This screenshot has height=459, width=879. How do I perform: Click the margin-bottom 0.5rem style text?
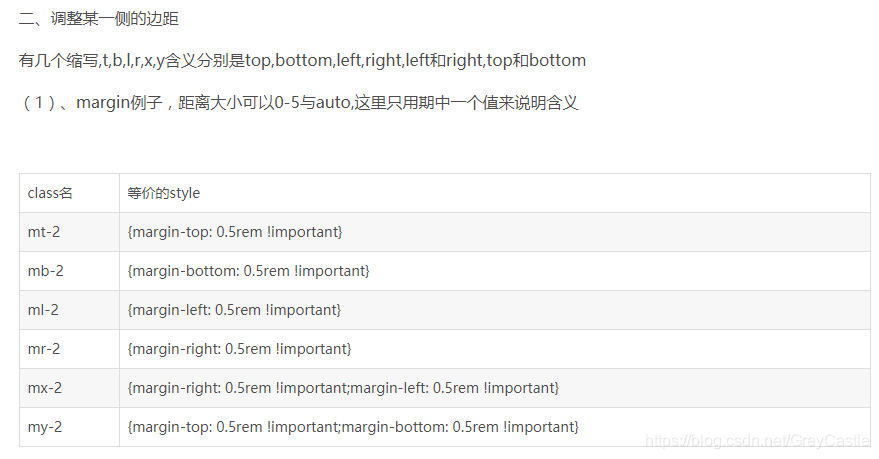(248, 271)
